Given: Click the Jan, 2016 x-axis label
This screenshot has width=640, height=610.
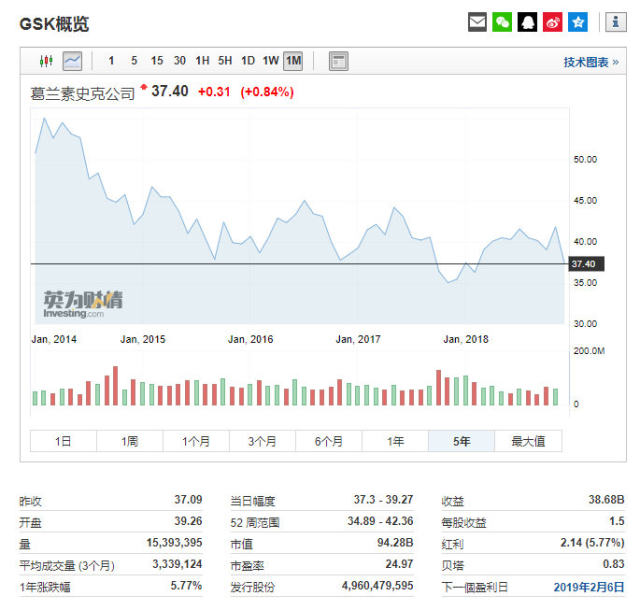Looking at the screenshot, I should (251, 339).
